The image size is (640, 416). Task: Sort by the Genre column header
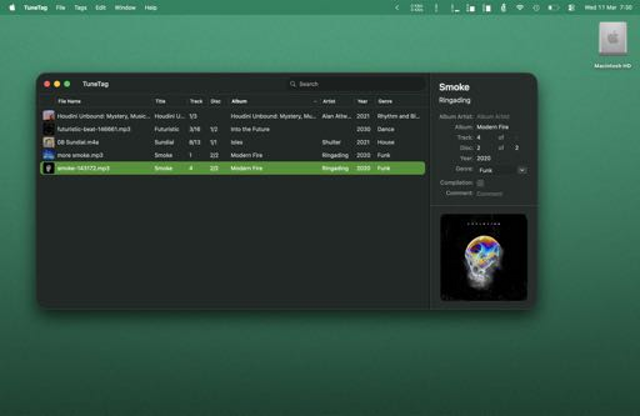coord(385,101)
